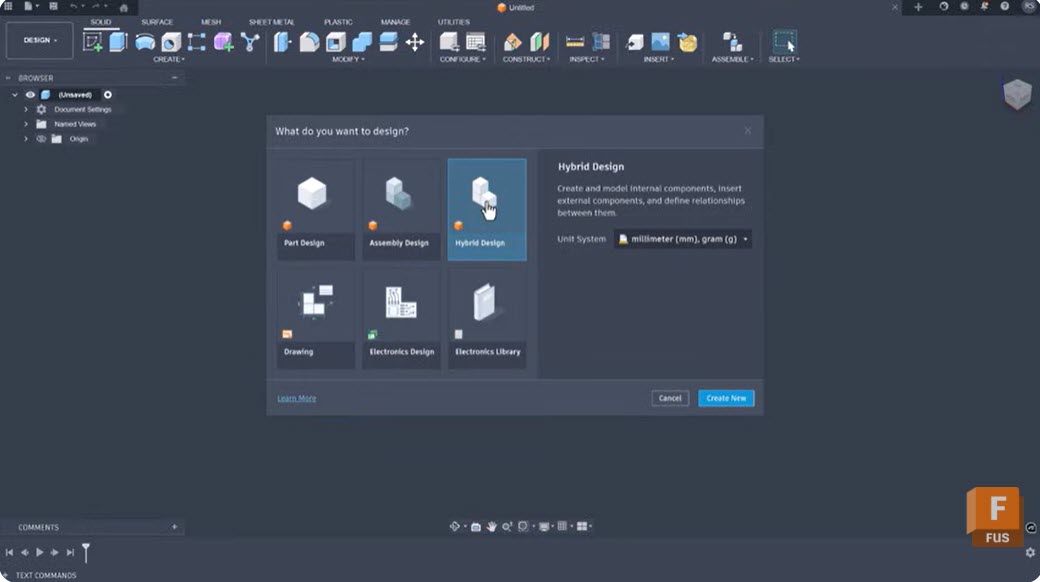Click the Move/Copy arrows icon

pos(415,42)
